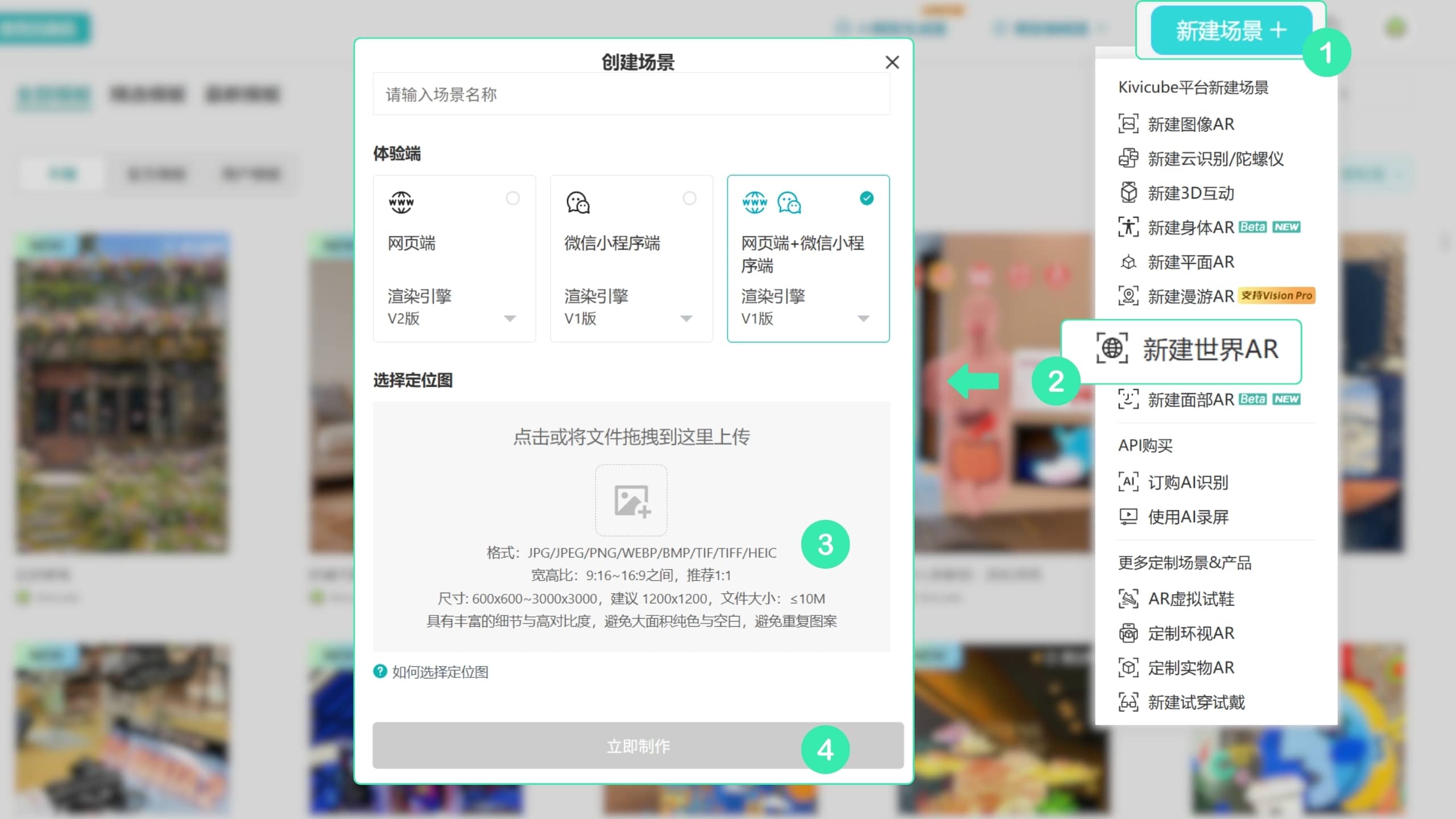Click the 面部AR face icon

click(1128, 399)
